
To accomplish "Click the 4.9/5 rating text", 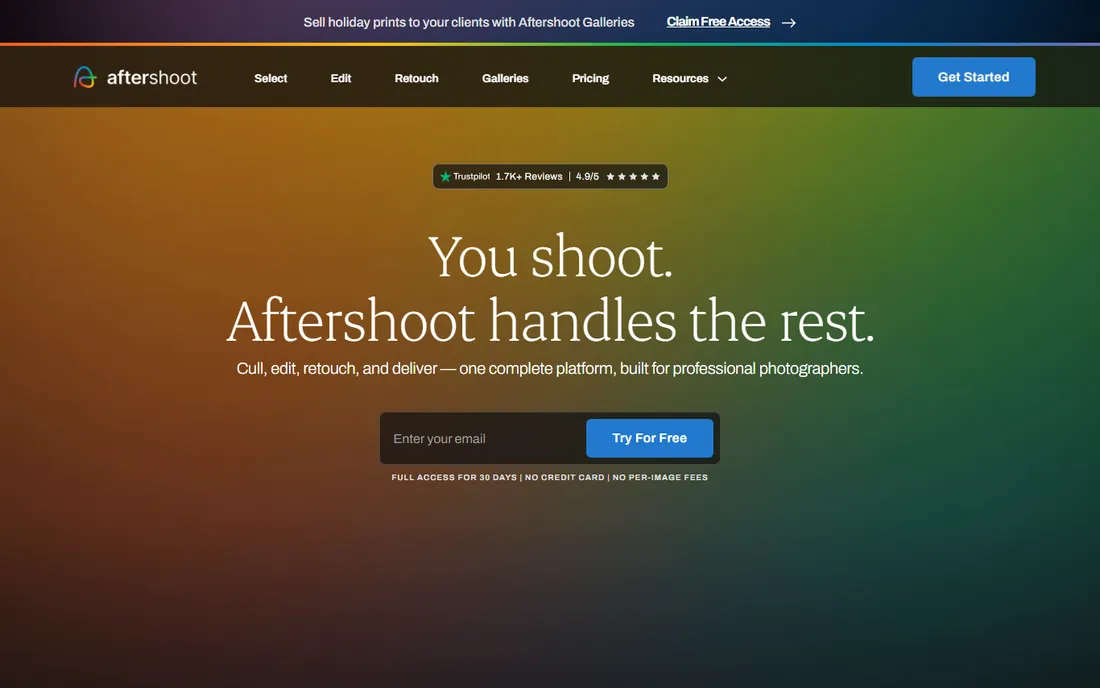I will (x=587, y=177).
